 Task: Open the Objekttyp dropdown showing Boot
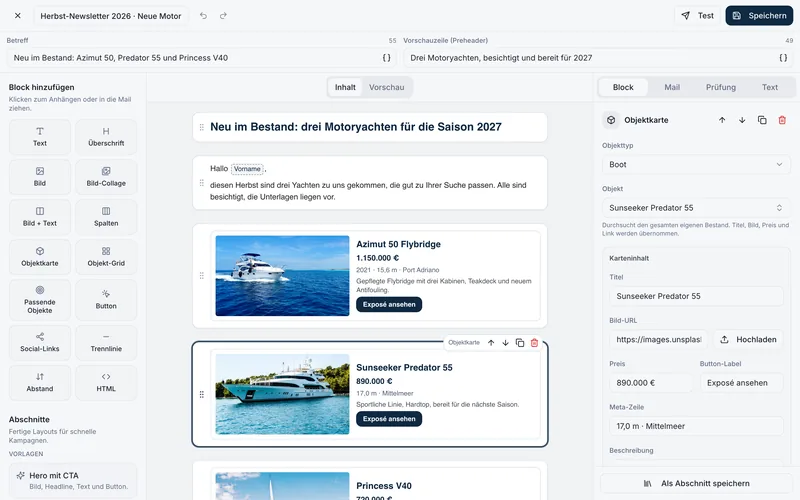(x=696, y=165)
